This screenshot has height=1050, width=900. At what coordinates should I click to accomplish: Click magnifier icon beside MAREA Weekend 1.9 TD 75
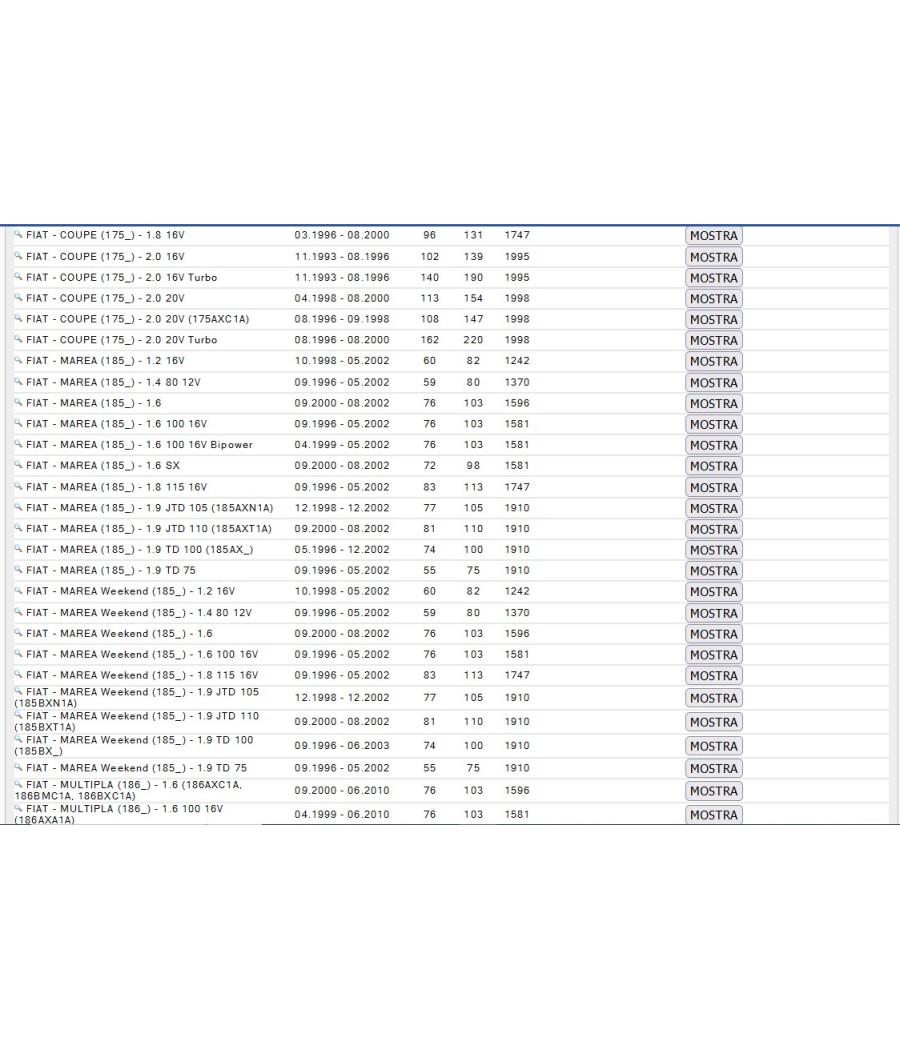click(19, 767)
